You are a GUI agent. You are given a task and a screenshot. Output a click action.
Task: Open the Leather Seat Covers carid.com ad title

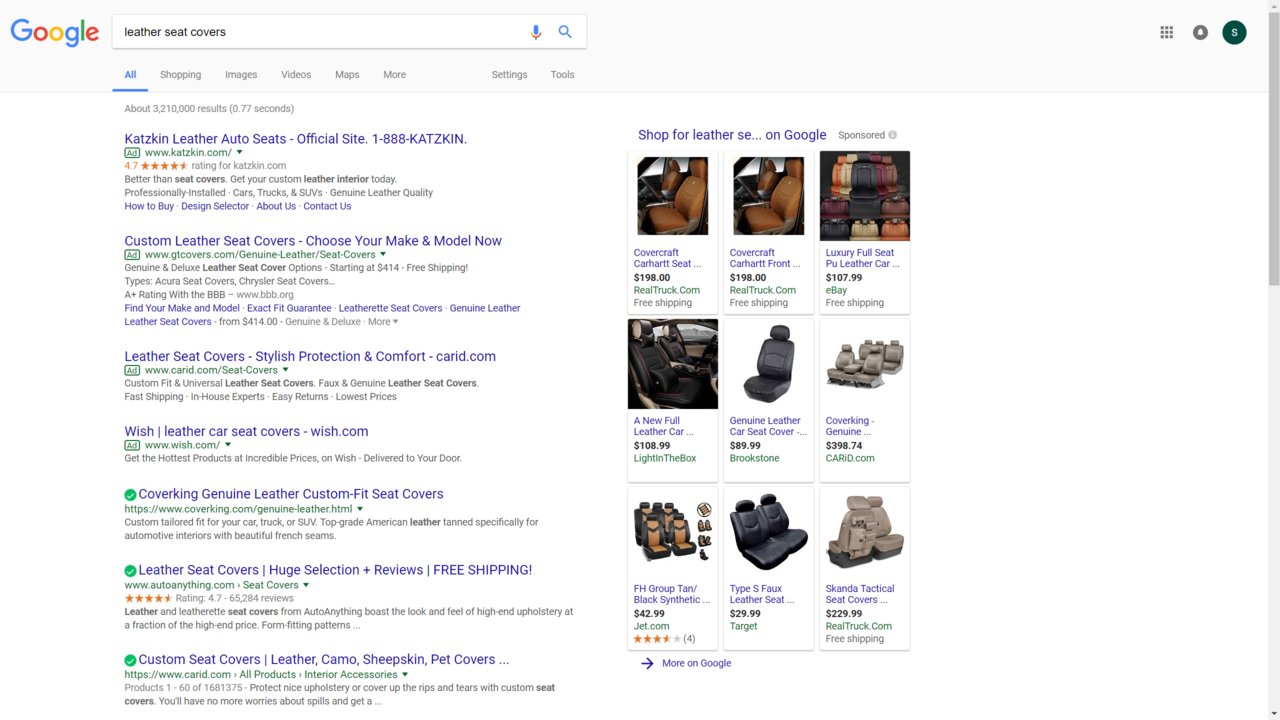[310, 357]
